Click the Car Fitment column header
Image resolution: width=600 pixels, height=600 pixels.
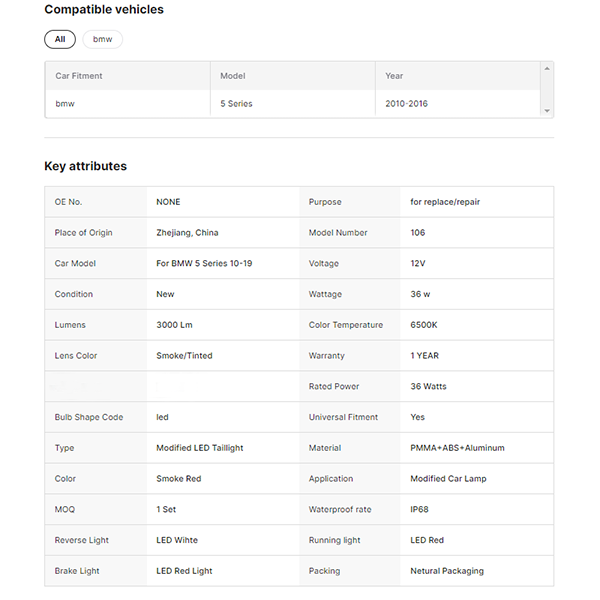point(79,76)
